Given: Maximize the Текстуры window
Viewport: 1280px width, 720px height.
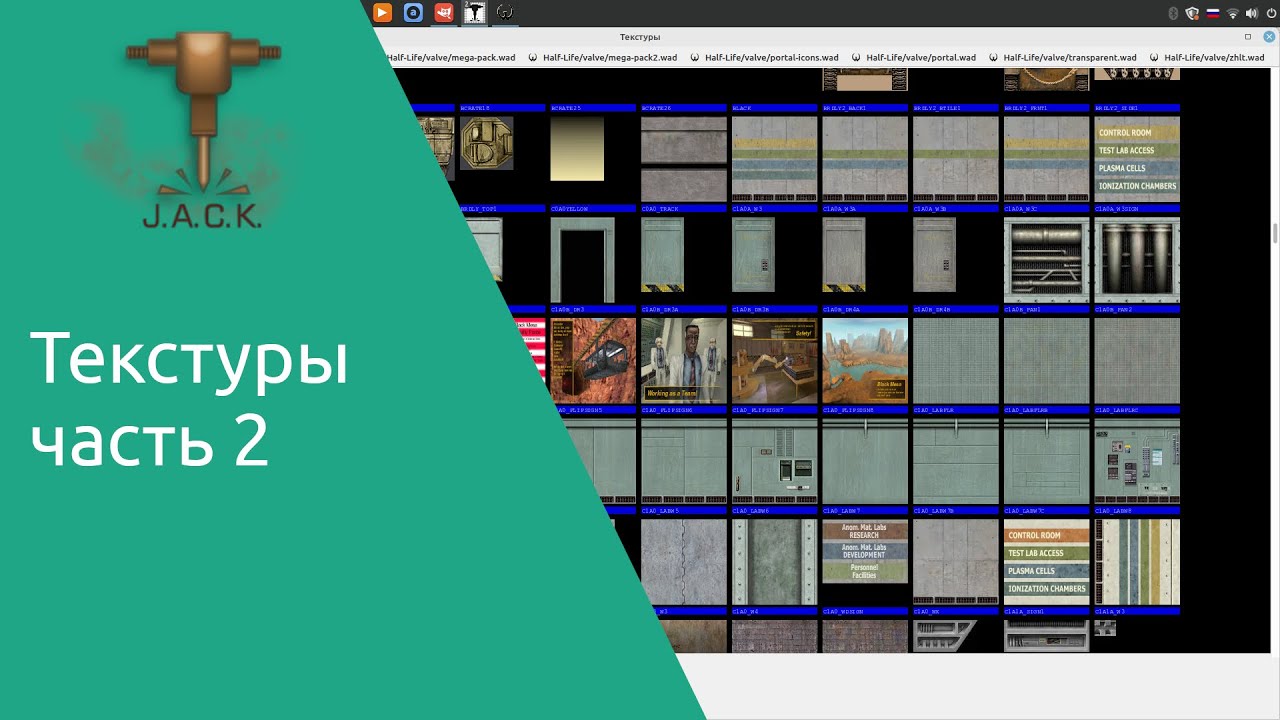Looking at the screenshot, I should (x=1247, y=37).
